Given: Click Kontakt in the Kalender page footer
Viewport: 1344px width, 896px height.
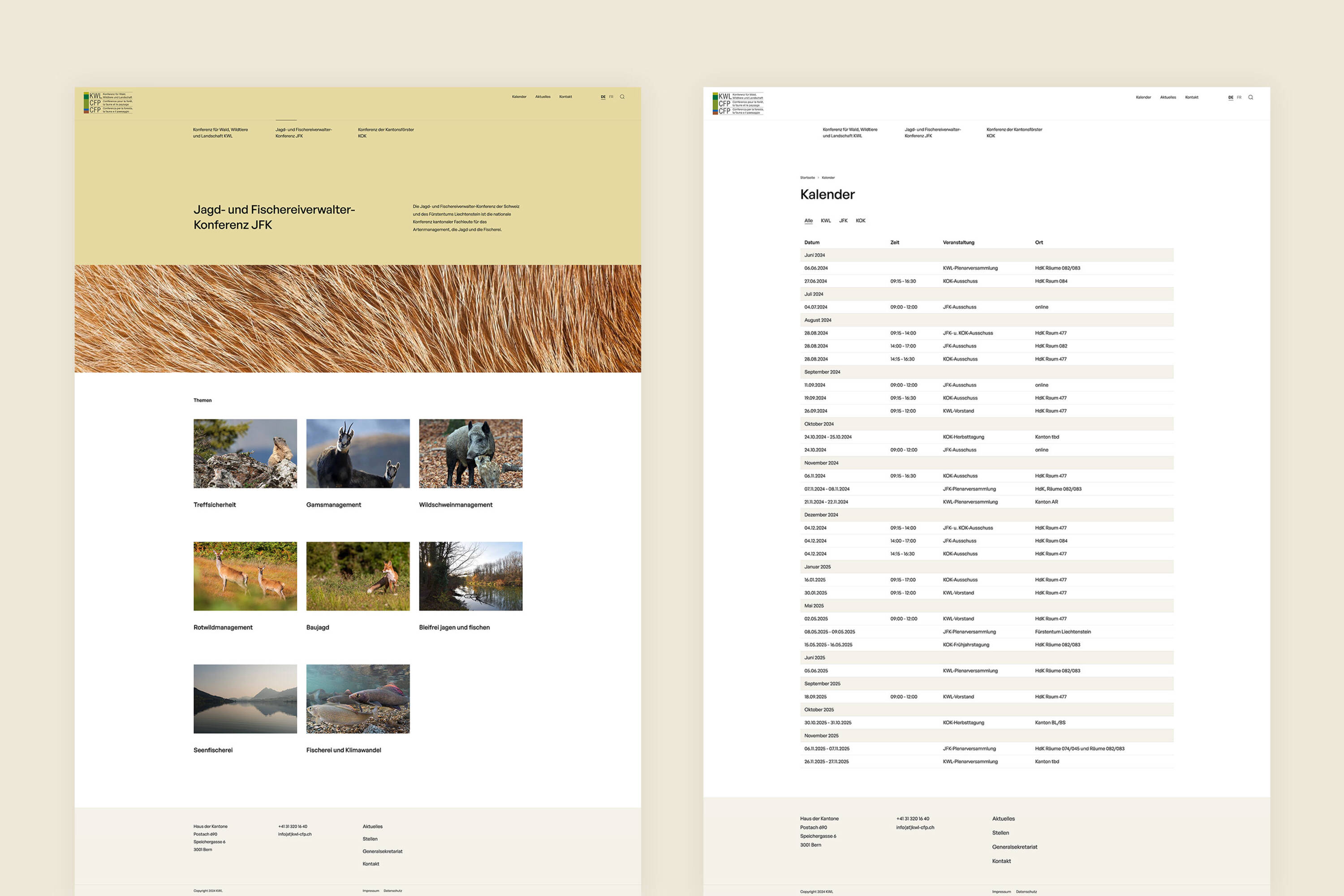Looking at the screenshot, I should pos(1001,861).
